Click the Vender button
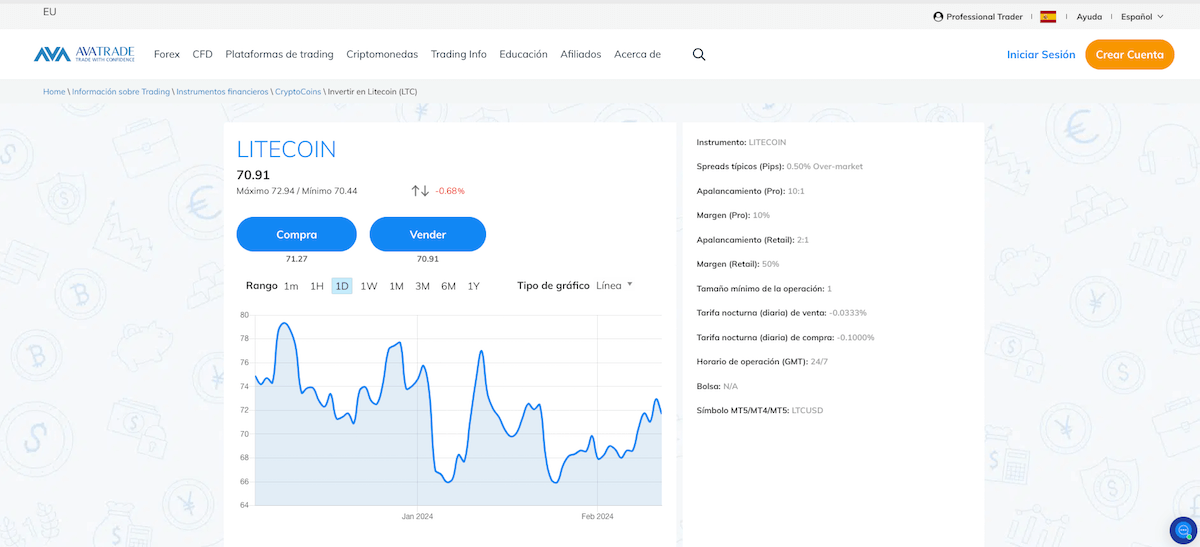 click(428, 234)
